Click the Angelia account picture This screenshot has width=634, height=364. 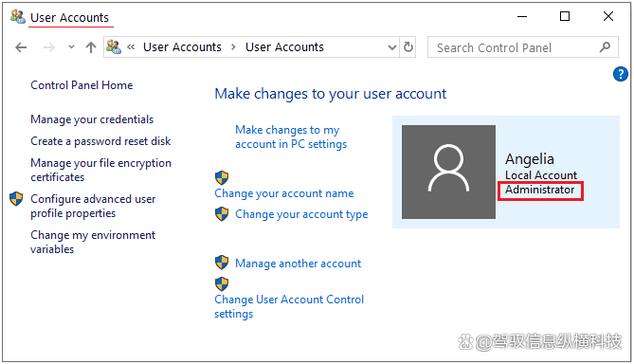[x=448, y=172]
